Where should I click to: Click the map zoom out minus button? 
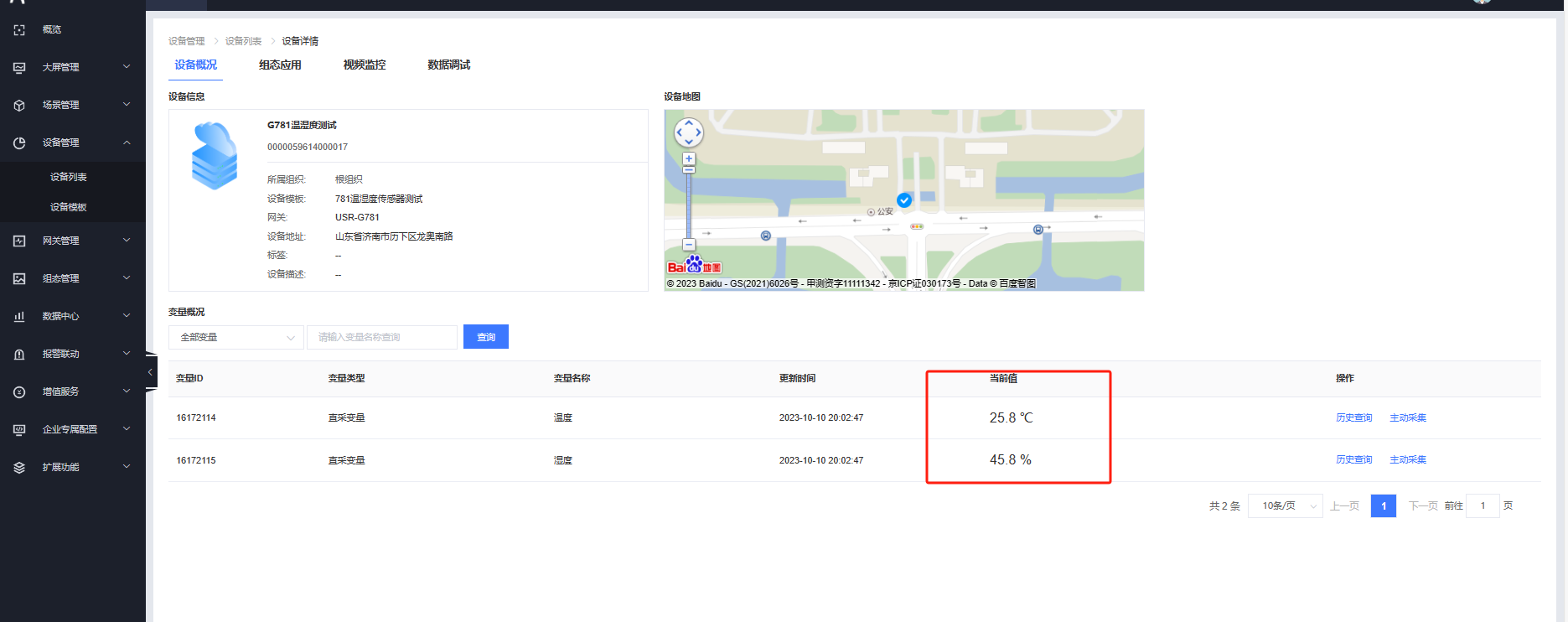pos(689,245)
